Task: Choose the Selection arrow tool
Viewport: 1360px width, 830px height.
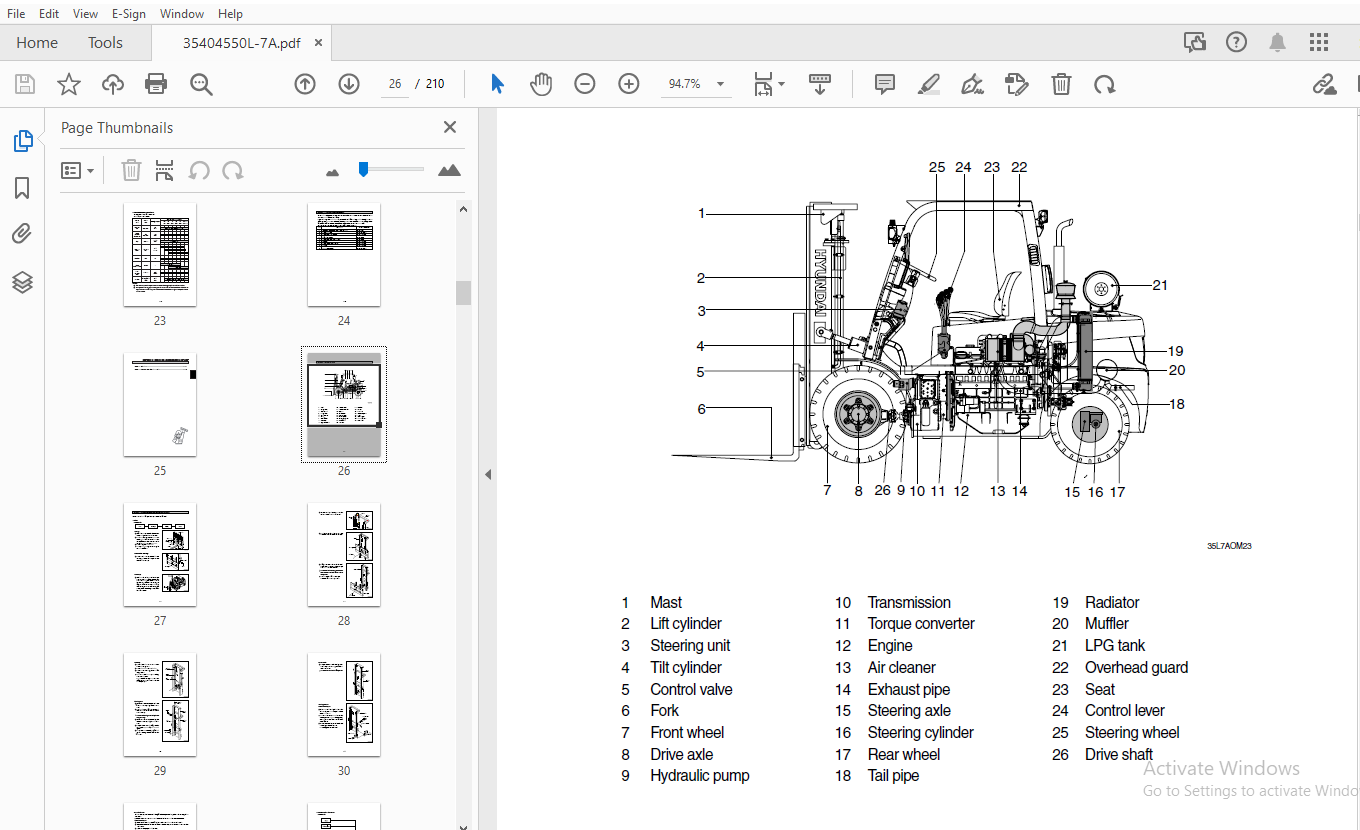Action: (497, 84)
